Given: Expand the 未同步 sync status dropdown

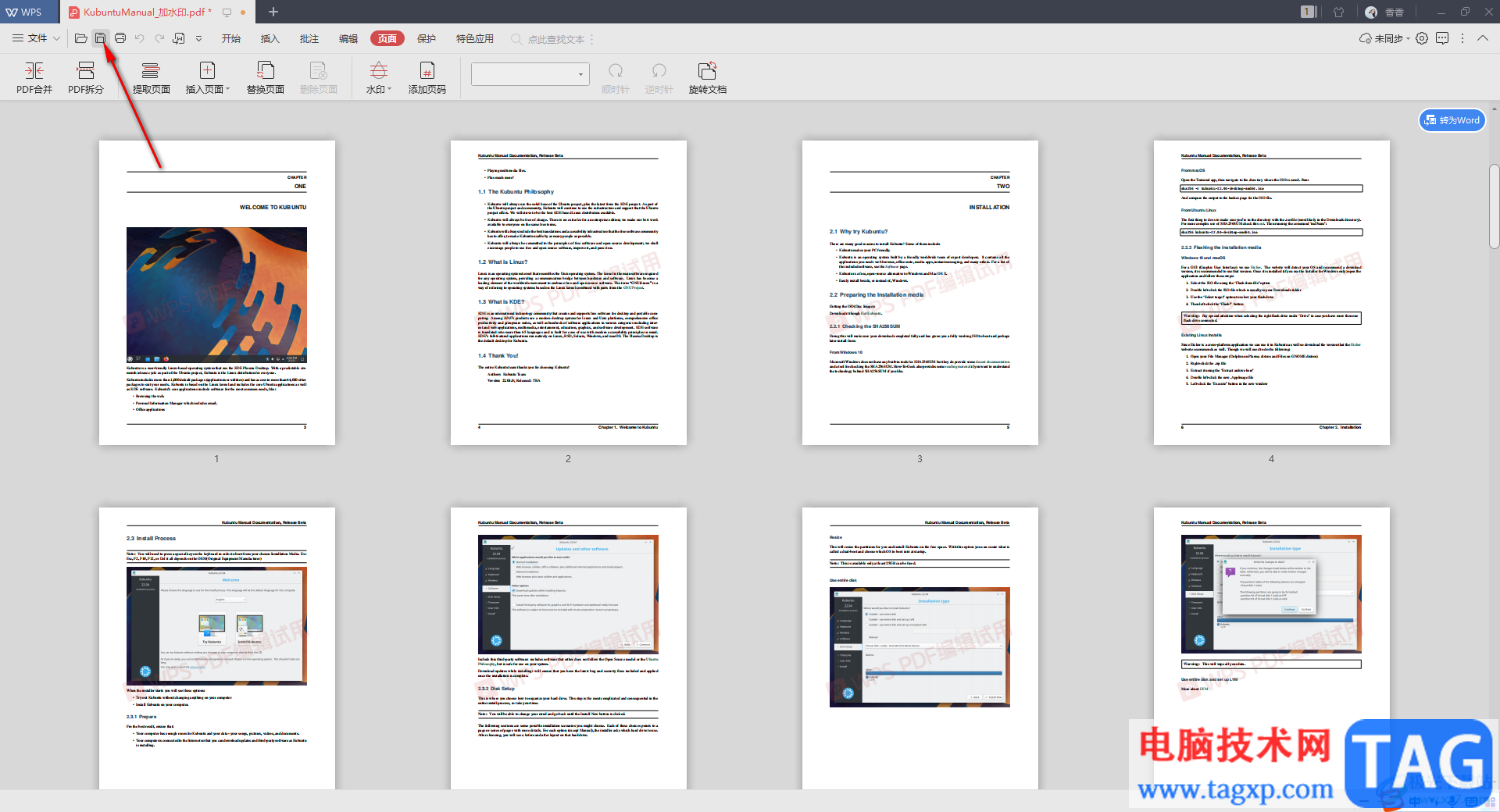Looking at the screenshot, I should point(1408,38).
